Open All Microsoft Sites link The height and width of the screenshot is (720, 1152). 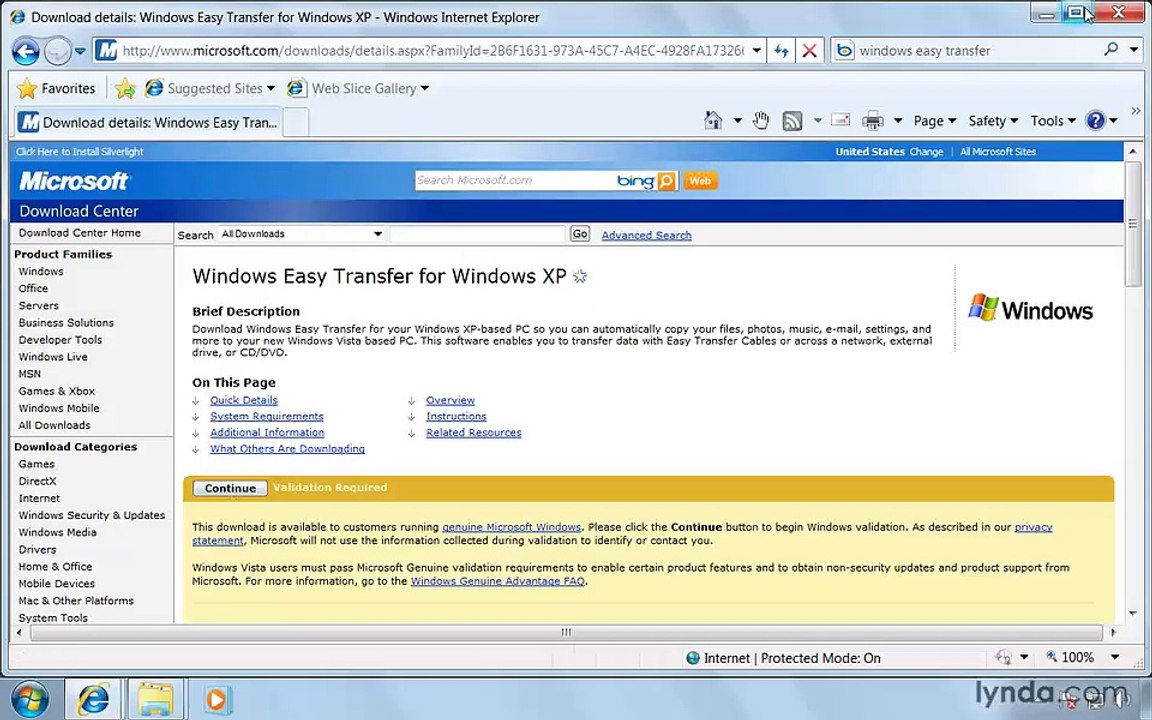(998, 151)
